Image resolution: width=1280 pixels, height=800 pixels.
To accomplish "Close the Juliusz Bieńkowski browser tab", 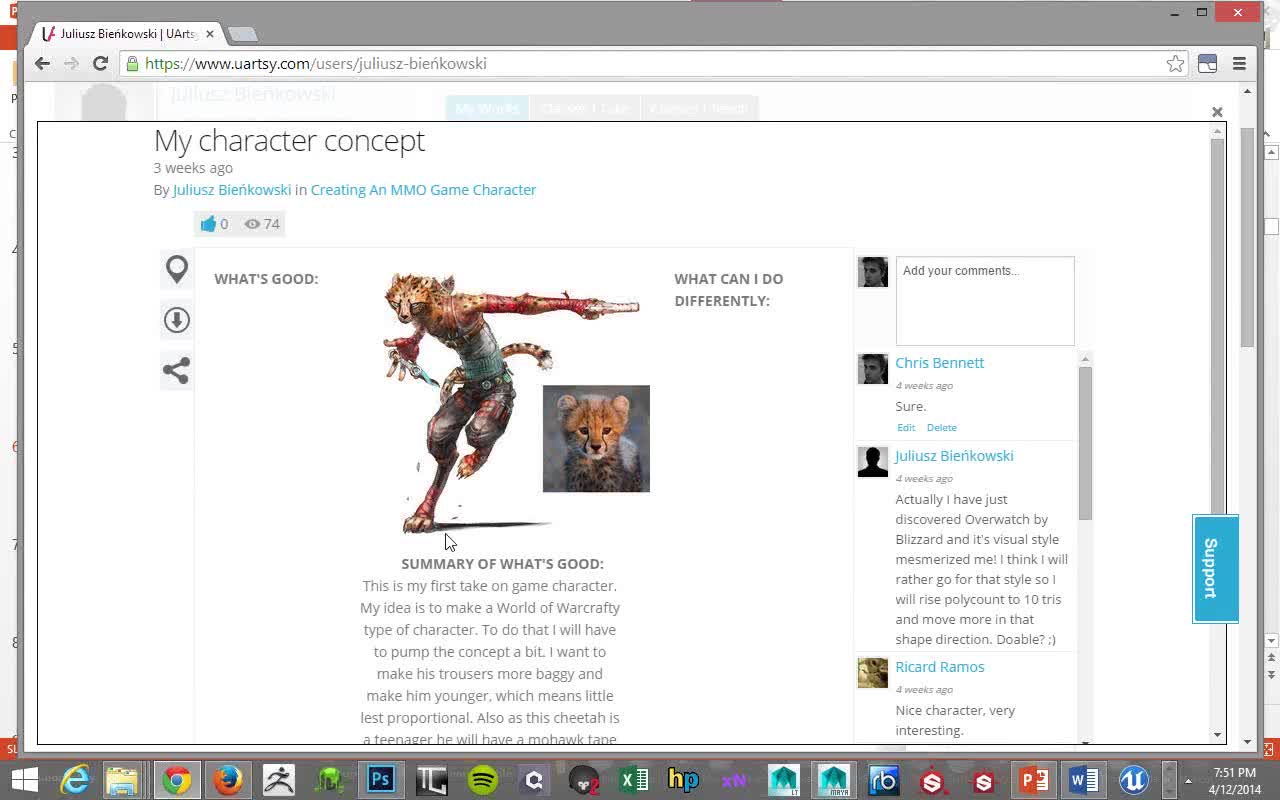I will [x=210, y=34].
